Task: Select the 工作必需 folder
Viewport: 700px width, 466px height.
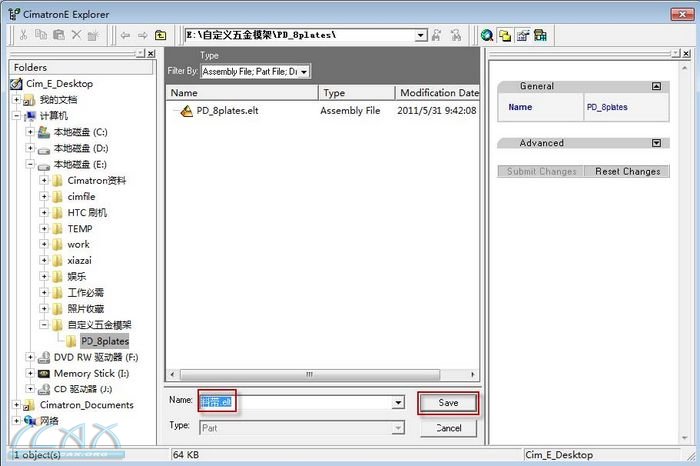Action: pyautogui.click(x=86, y=292)
